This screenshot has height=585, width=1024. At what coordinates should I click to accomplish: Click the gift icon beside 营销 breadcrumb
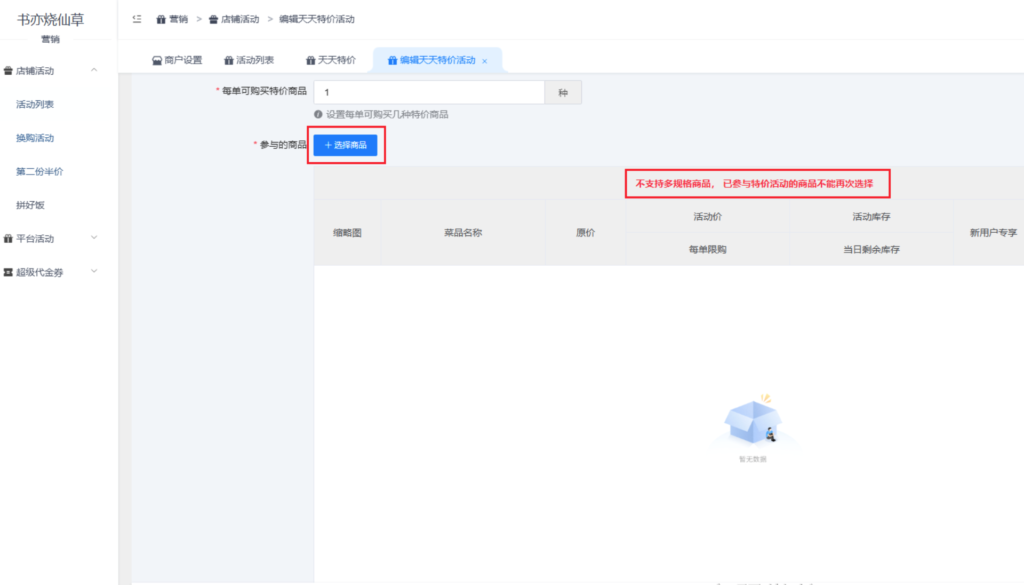click(161, 19)
